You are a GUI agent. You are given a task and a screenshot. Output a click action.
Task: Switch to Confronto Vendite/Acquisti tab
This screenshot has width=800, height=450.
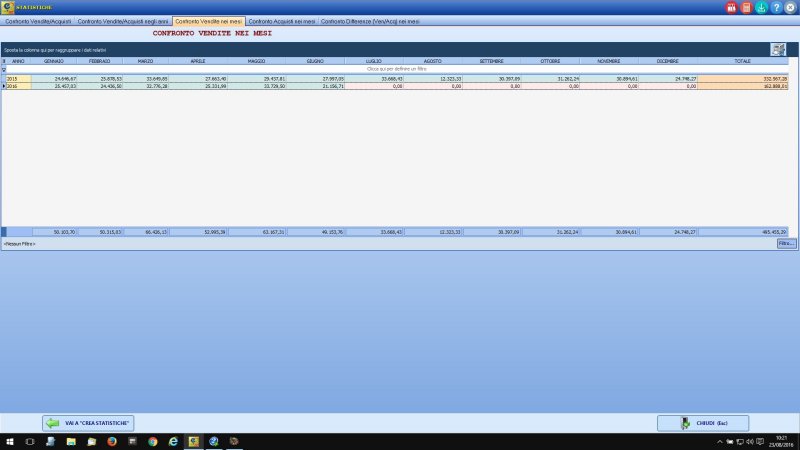click(38, 21)
